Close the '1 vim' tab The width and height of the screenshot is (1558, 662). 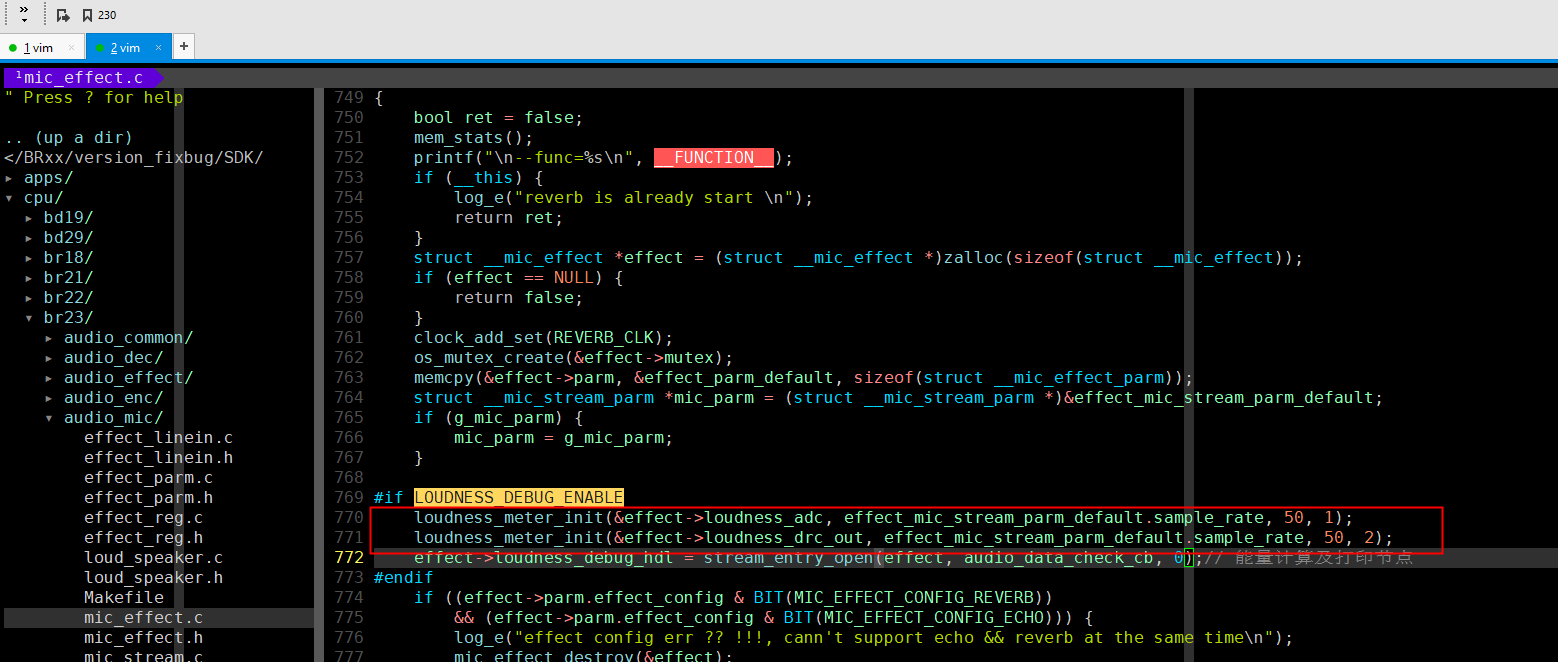tap(71, 47)
